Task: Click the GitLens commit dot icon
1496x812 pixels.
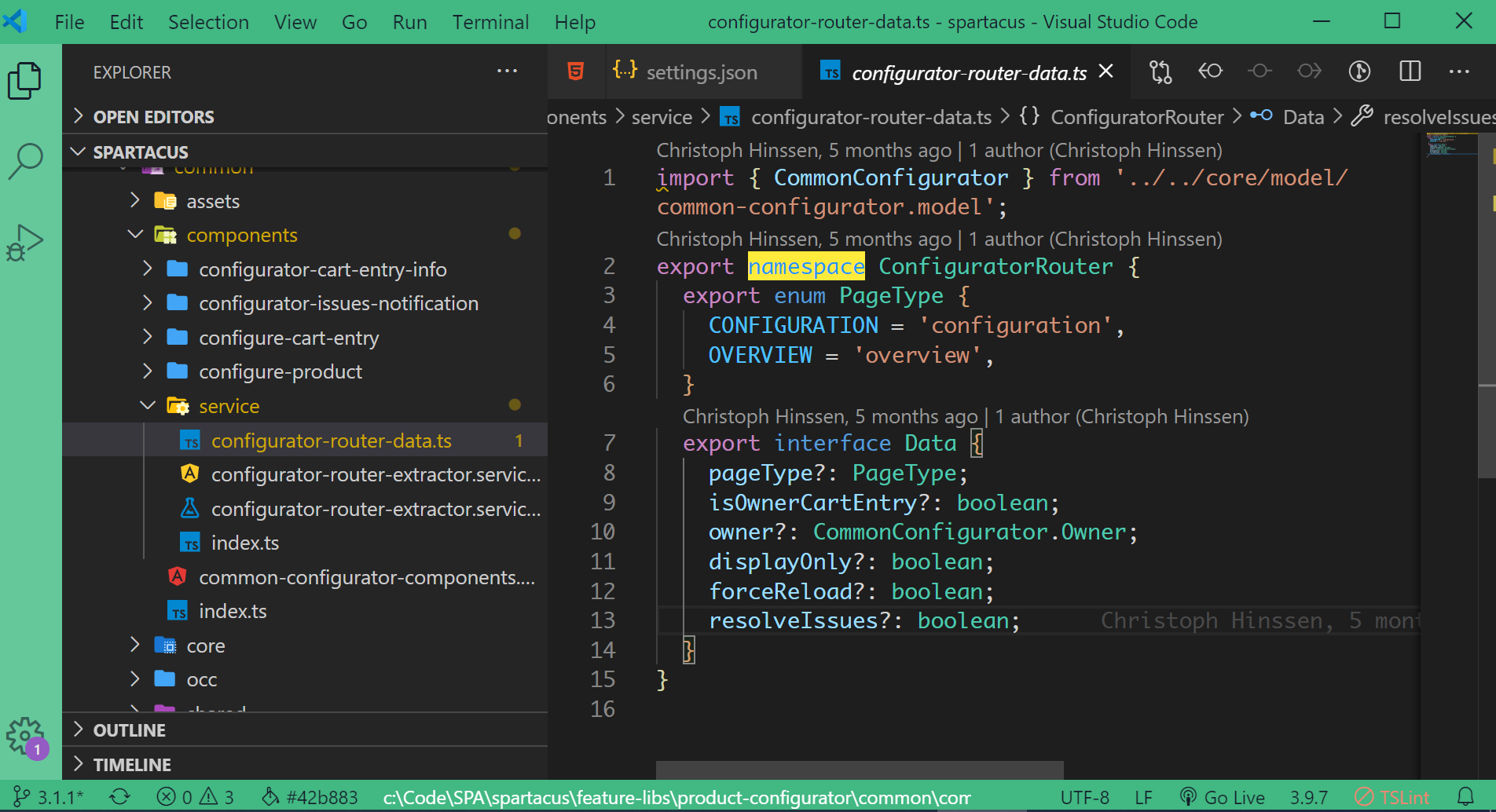Action: (1259, 71)
